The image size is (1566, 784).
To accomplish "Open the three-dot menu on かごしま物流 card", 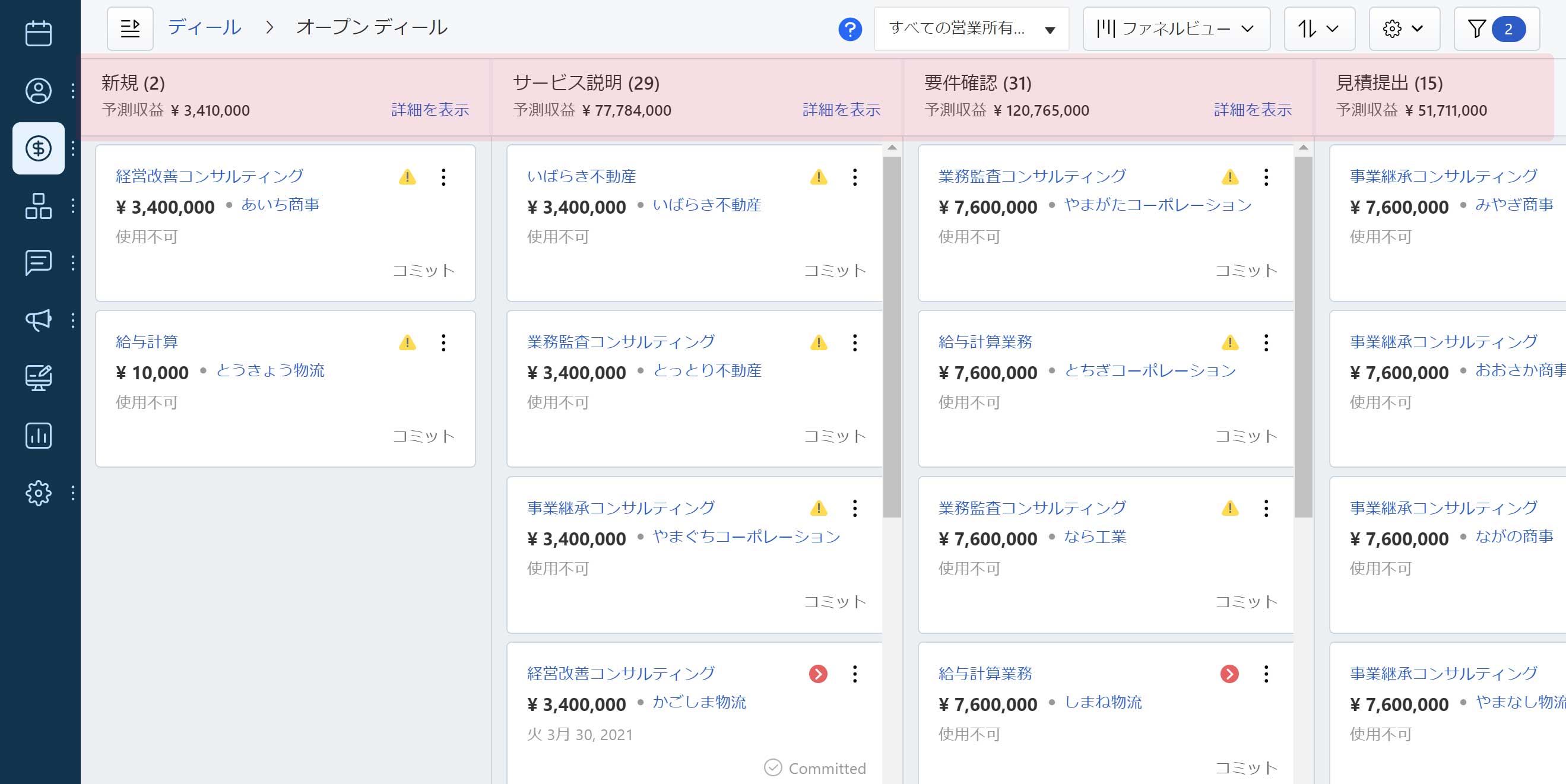I will (x=855, y=674).
